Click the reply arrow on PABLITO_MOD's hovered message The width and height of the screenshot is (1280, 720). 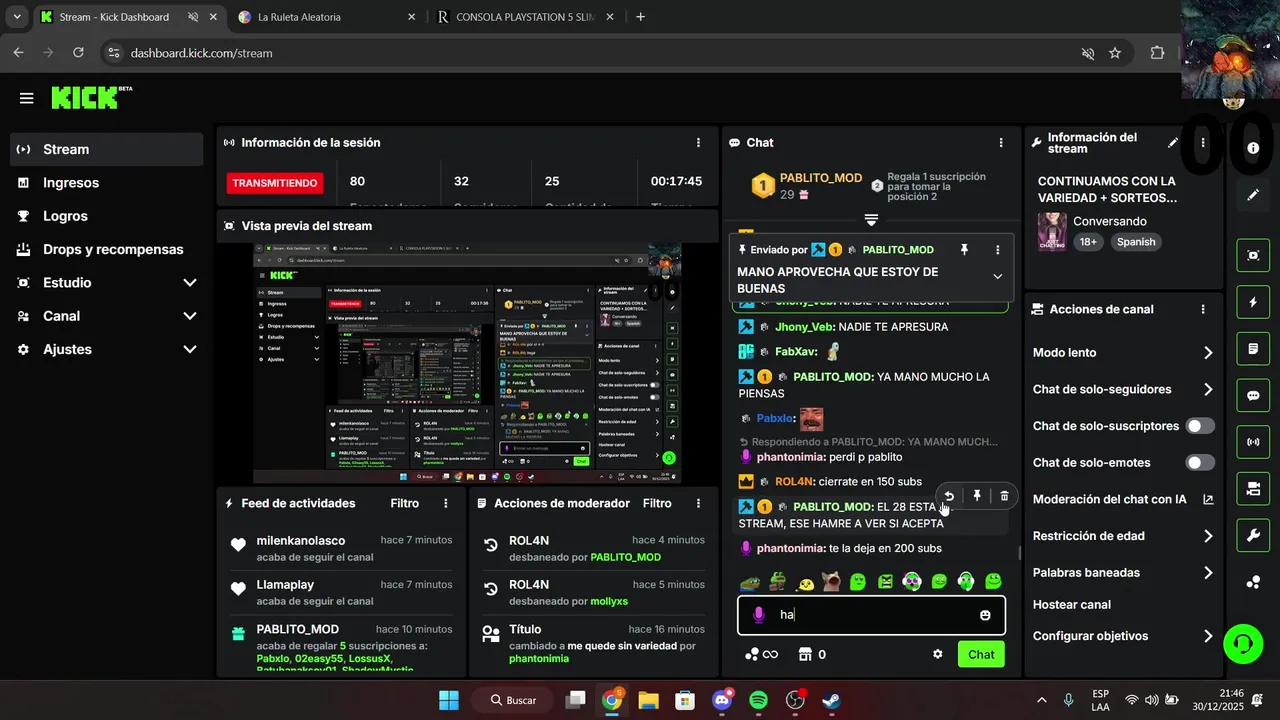[949, 496]
